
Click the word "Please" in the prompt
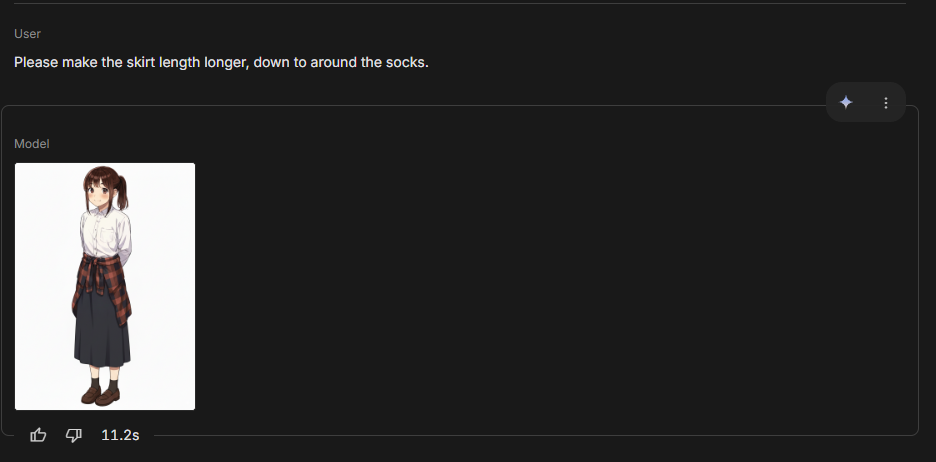point(35,63)
